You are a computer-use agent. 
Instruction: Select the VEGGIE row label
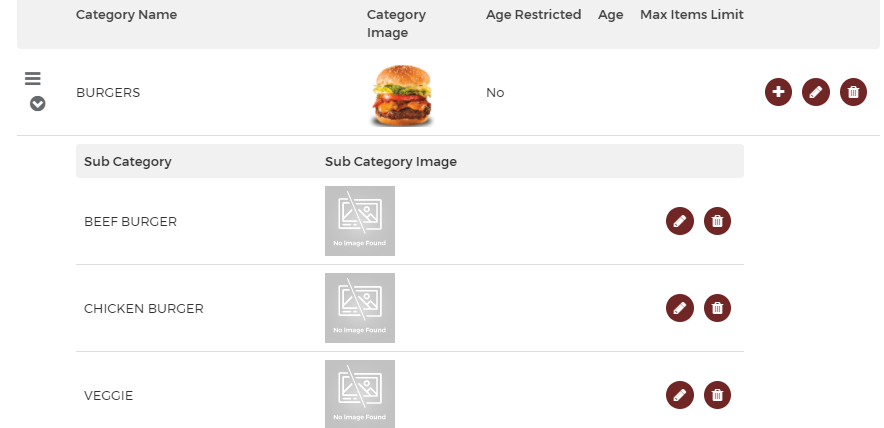point(108,395)
